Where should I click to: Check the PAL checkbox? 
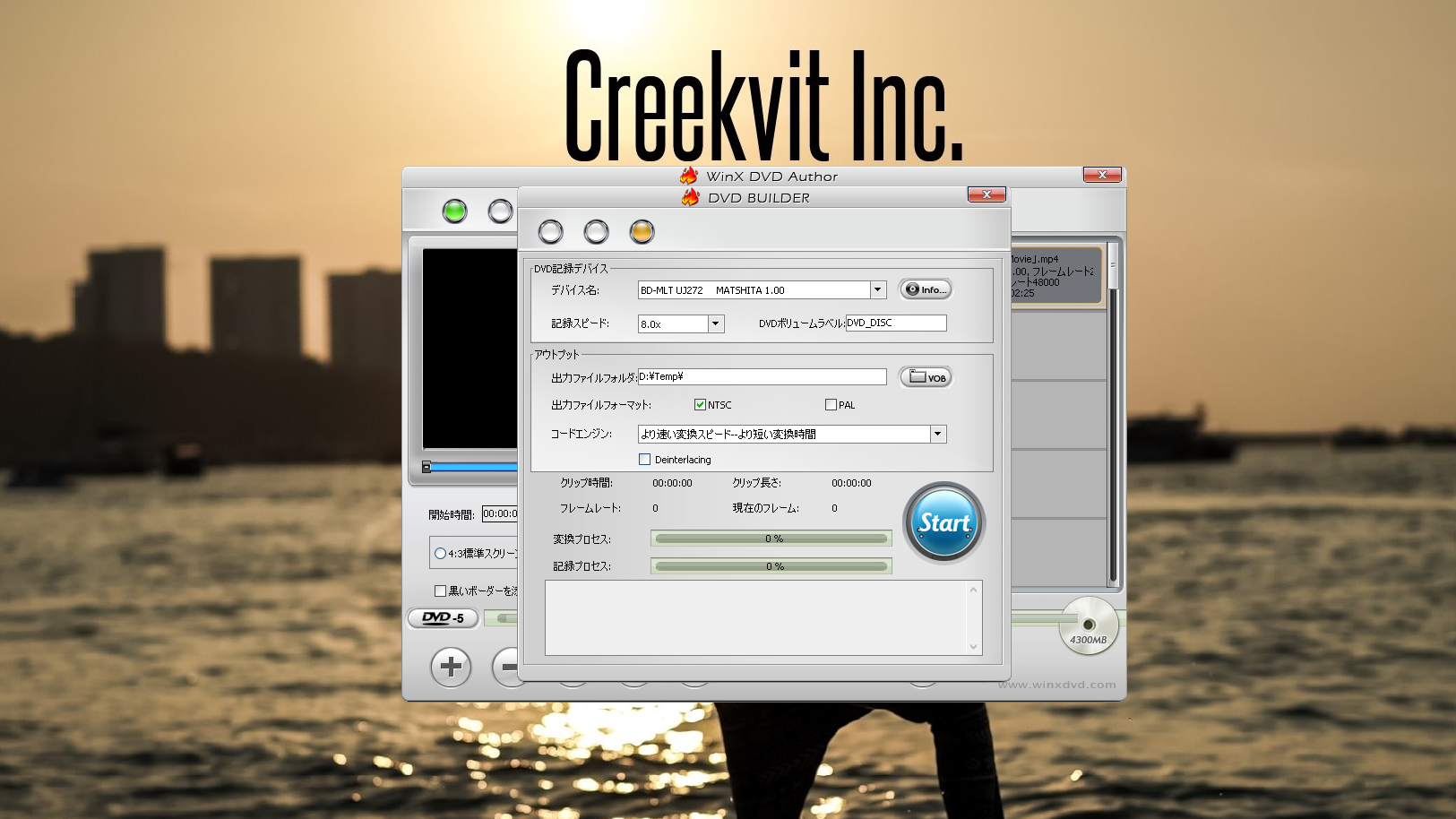point(831,405)
